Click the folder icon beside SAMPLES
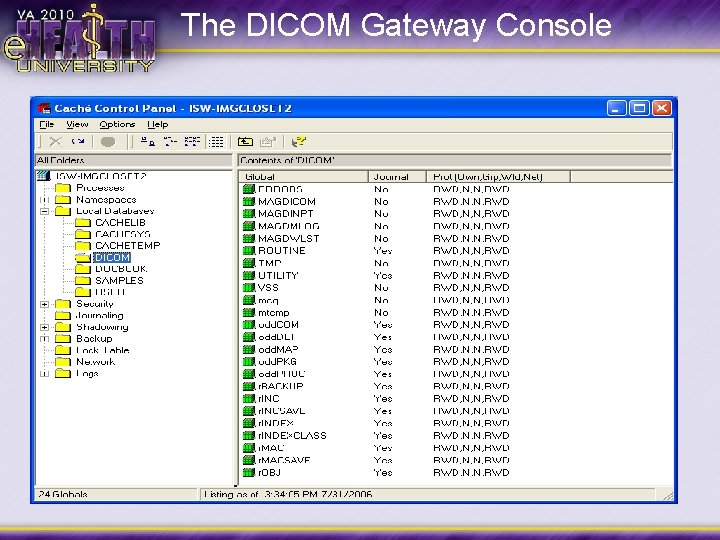The image size is (720, 540). click(x=83, y=281)
